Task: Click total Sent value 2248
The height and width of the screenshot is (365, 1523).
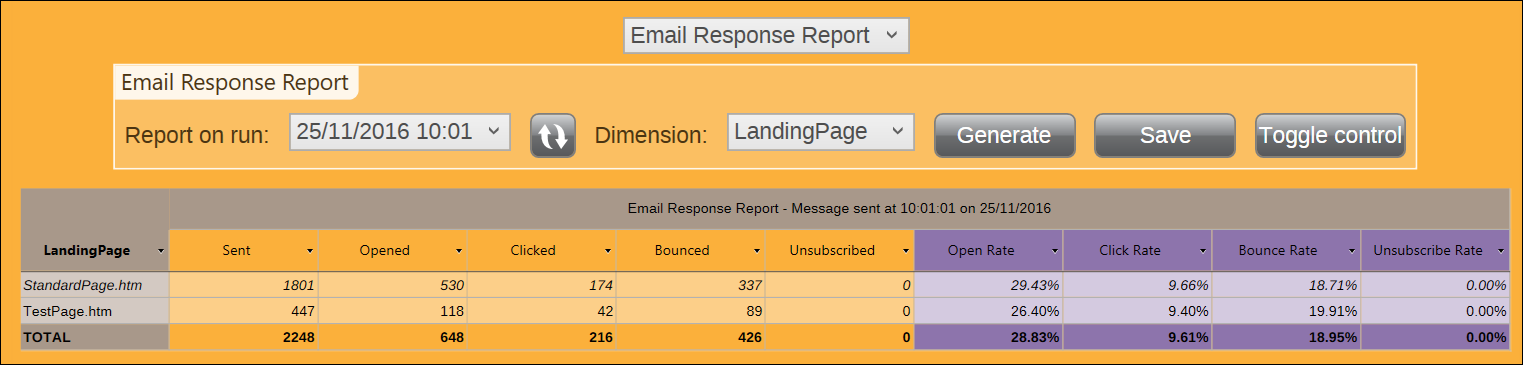Action: click(299, 337)
